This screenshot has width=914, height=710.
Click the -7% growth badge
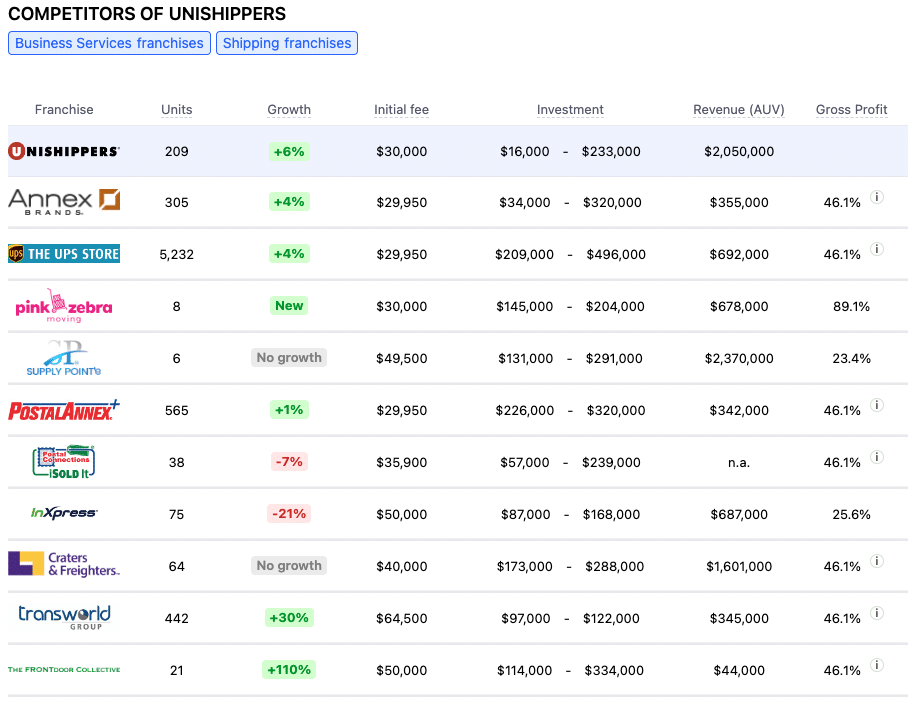click(289, 462)
